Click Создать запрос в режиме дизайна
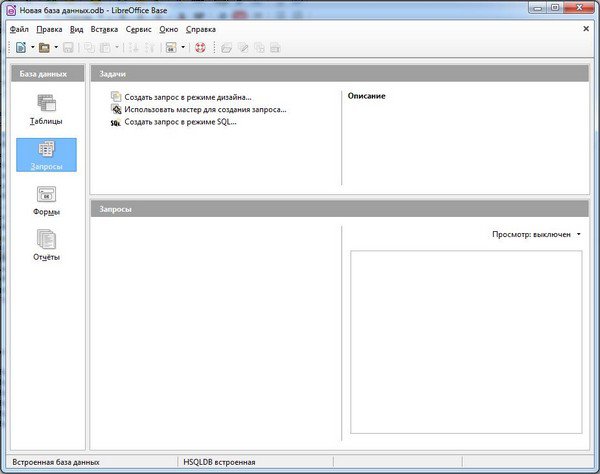Image resolution: width=600 pixels, height=474 pixels. (187, 97)
